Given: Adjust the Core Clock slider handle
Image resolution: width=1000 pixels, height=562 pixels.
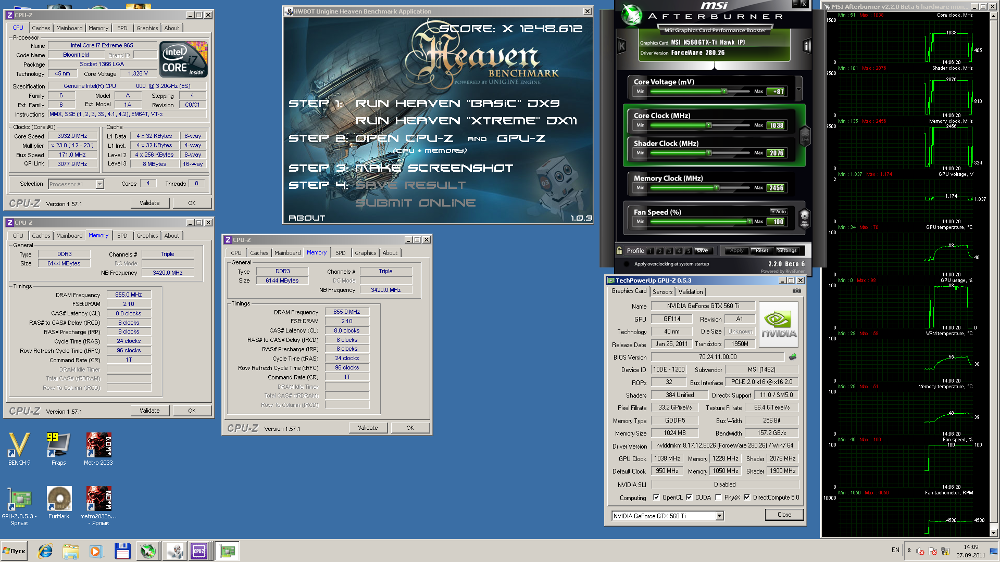Looking at the screenshot, I should click(x=709, y=125).
